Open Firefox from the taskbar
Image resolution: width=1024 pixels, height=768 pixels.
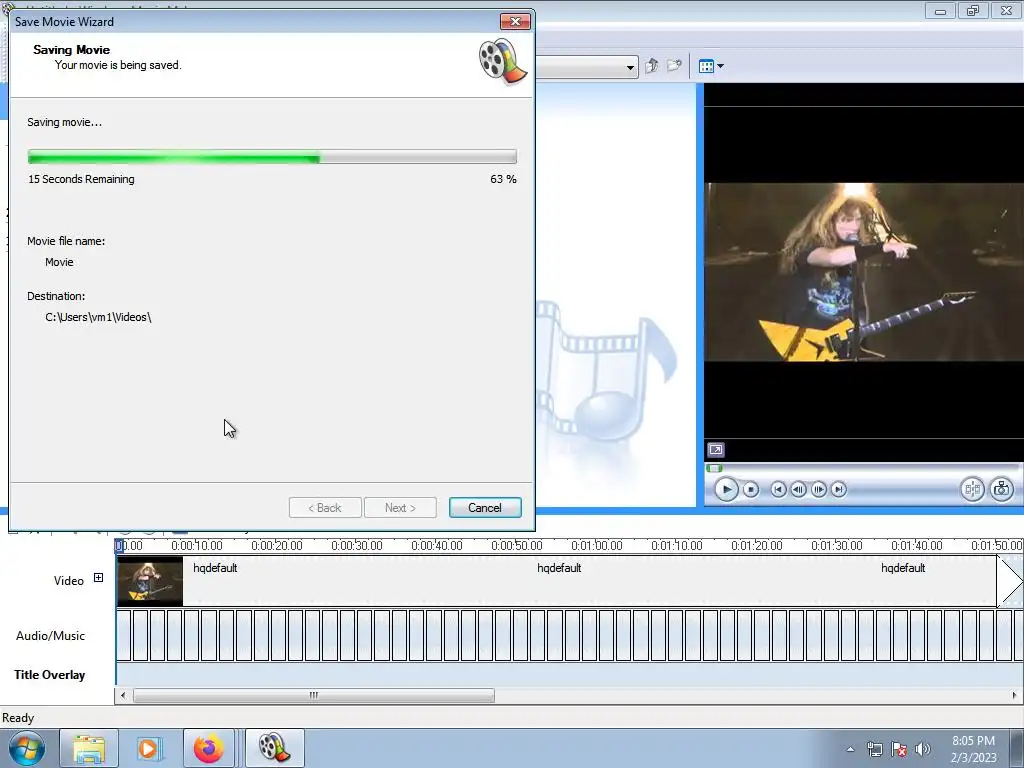coord(209,748)
